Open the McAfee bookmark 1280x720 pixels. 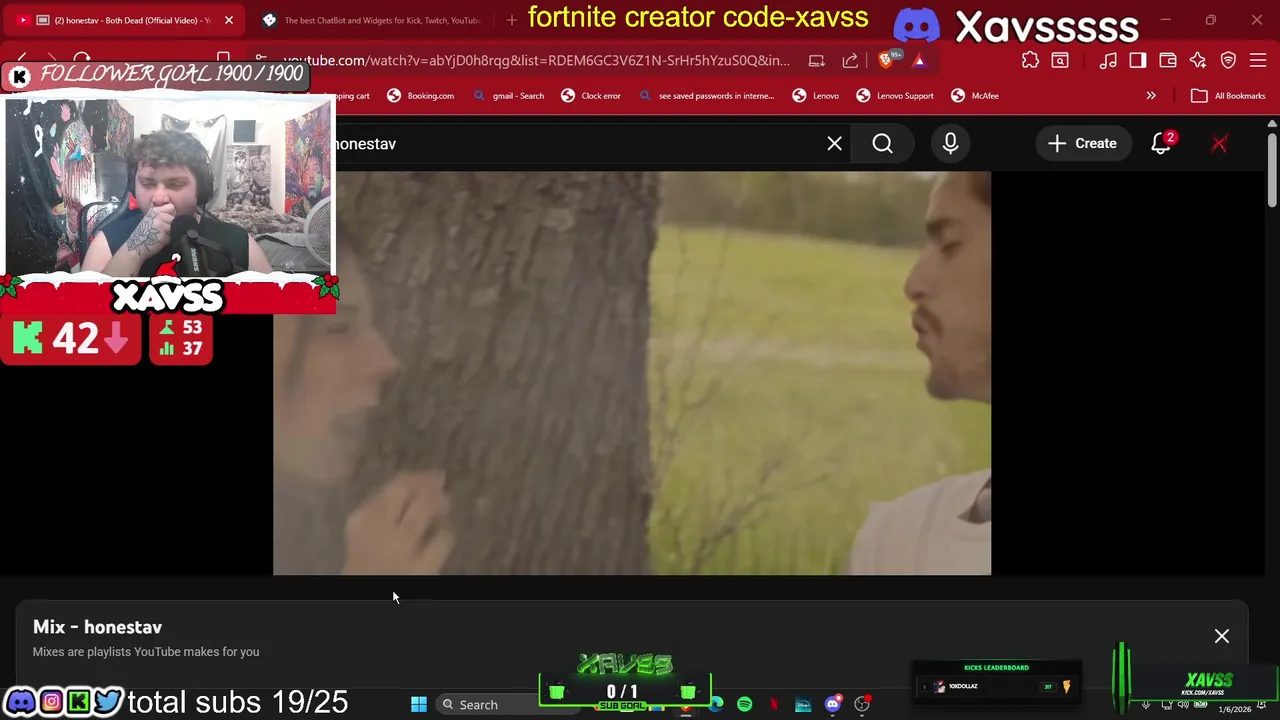[975, 96]
